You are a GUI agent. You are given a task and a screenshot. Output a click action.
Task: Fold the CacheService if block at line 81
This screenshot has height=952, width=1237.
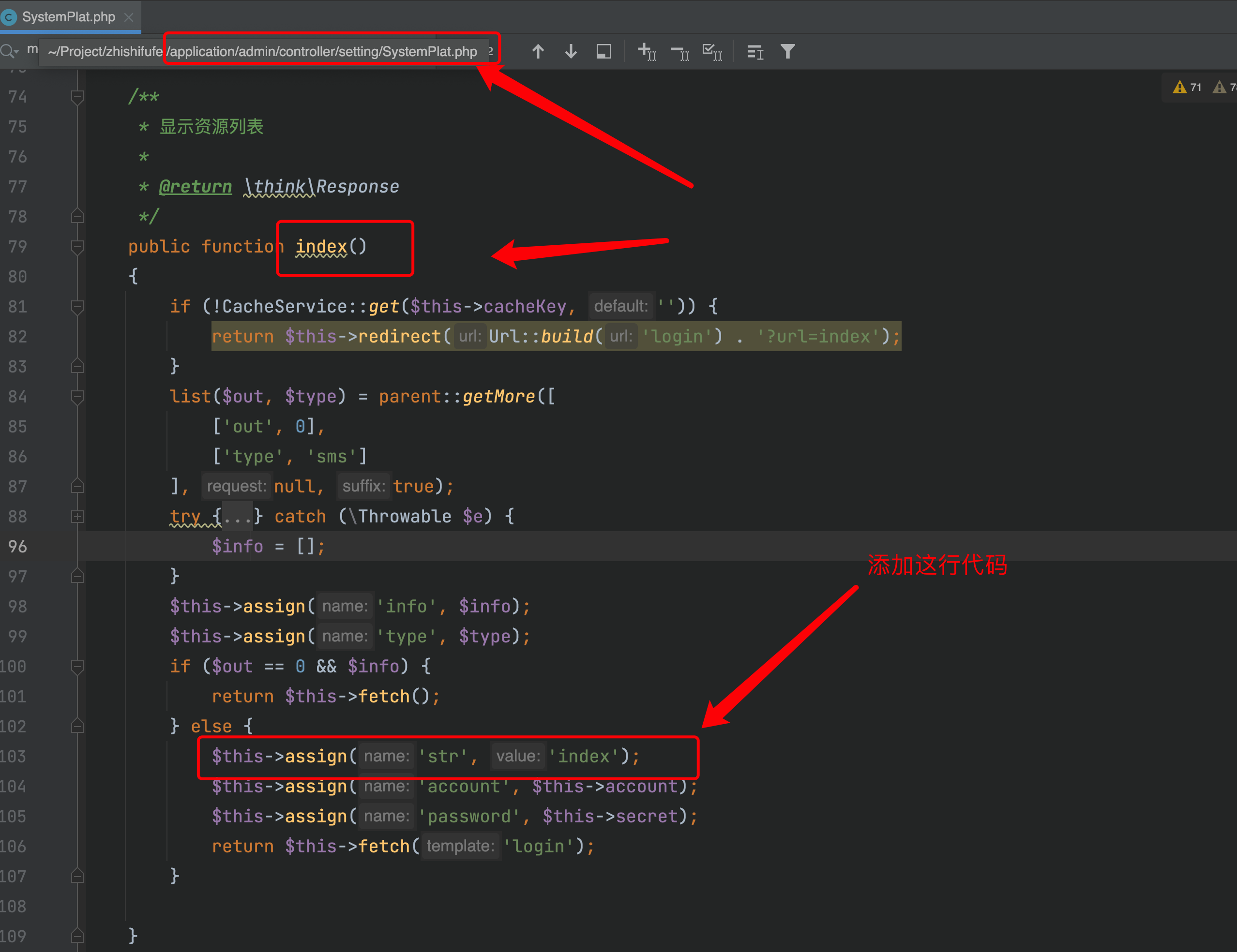pyautogui.click(x=77, y=306)
